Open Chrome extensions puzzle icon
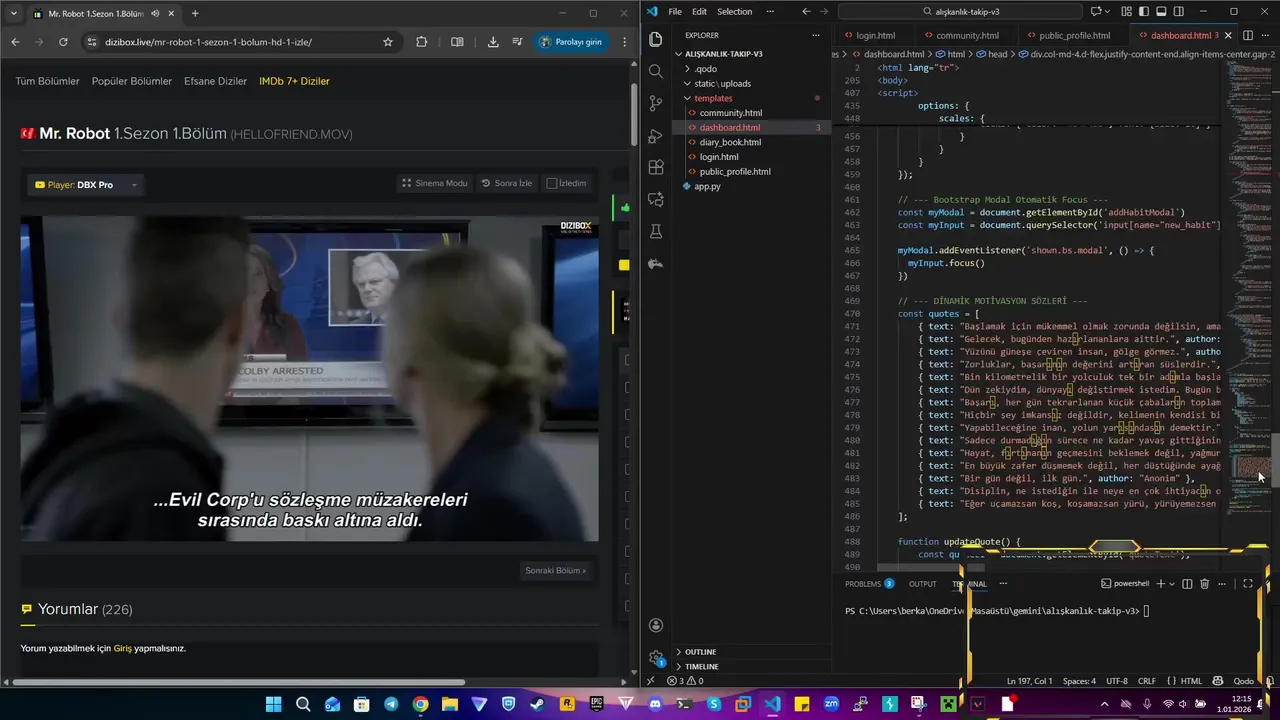The width and height of the screenshot is (1280, 720). (421, 42)
